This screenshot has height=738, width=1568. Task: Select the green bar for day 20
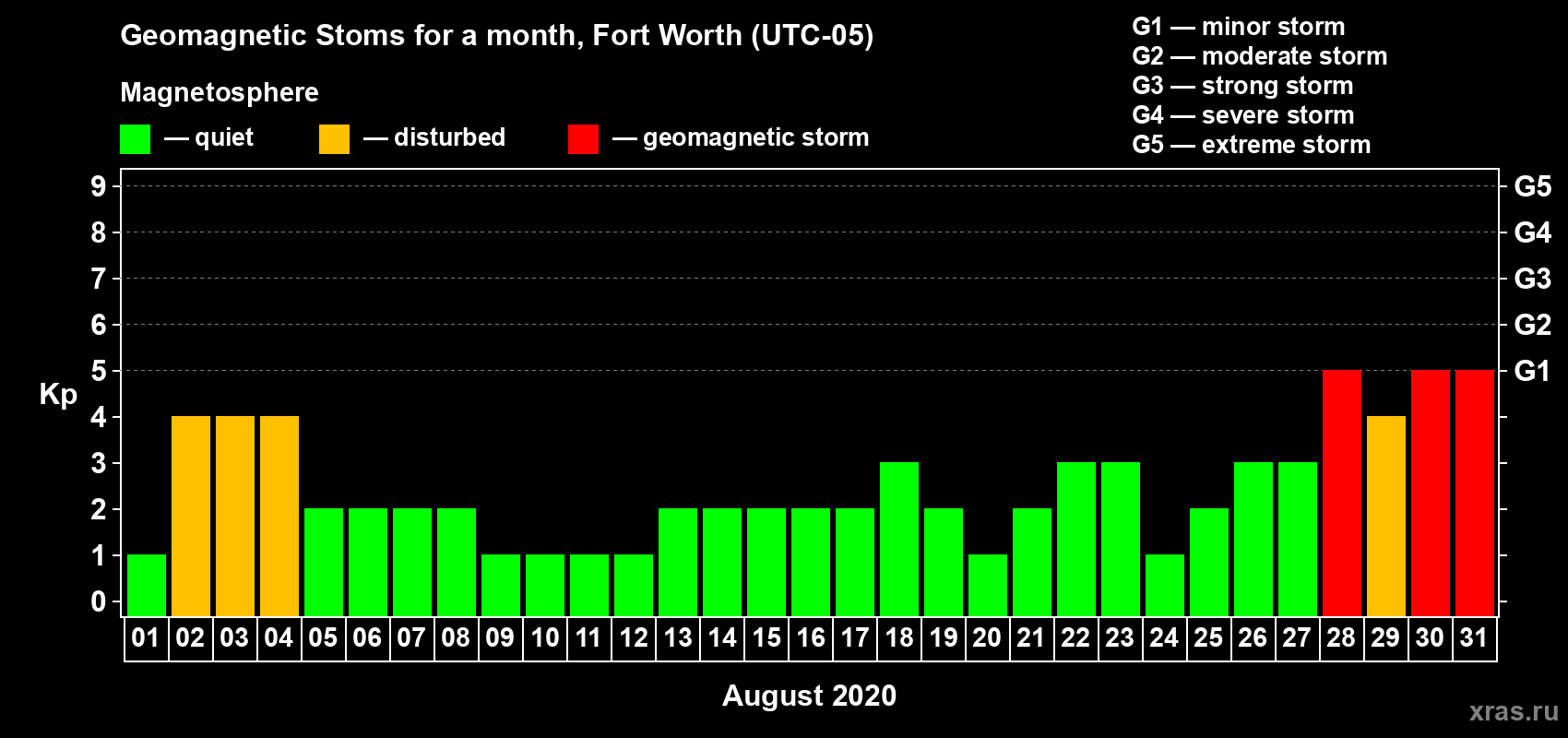(x=988, y=586)
